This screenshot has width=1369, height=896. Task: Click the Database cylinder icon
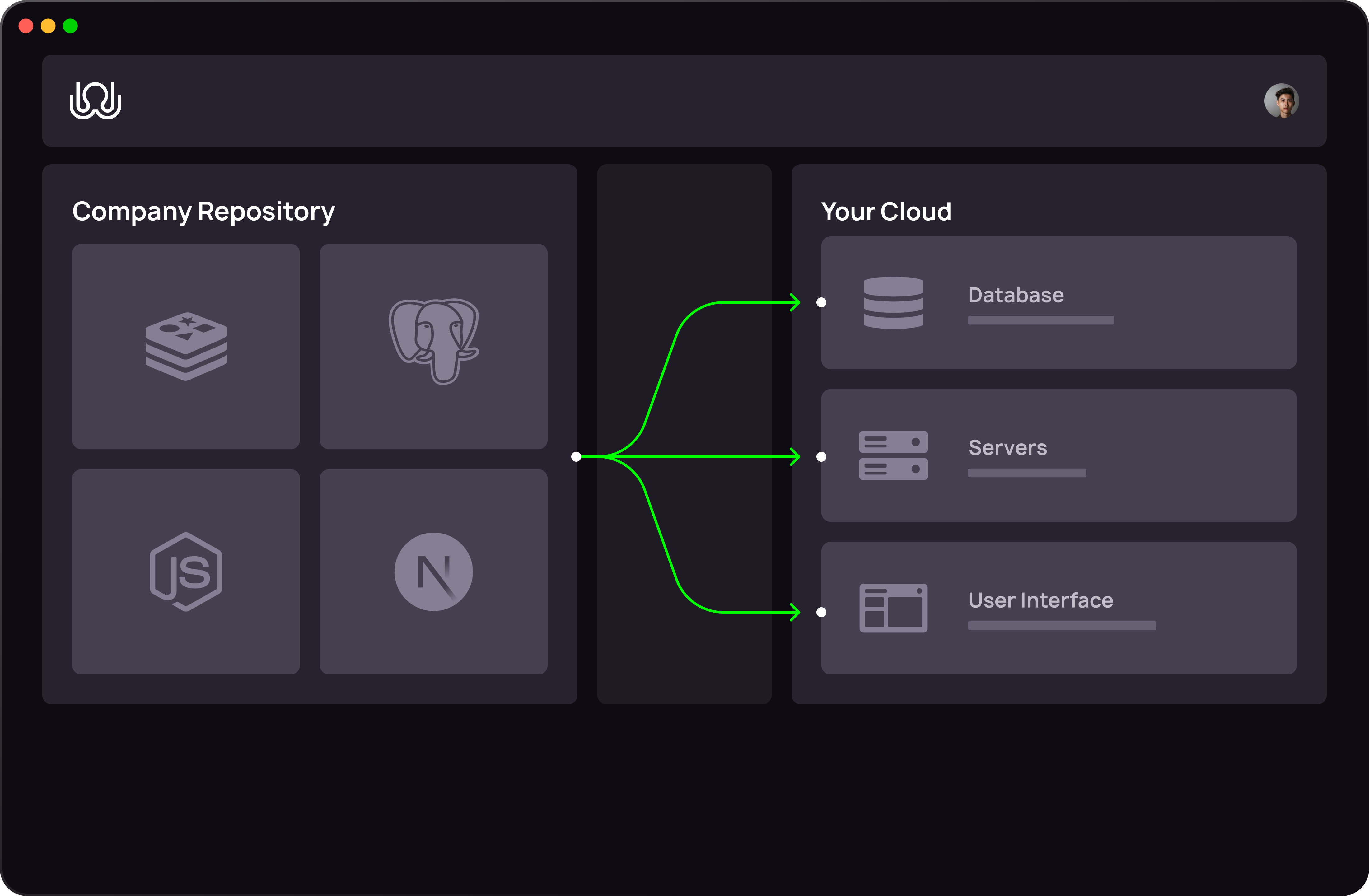[x=893, y=302]
